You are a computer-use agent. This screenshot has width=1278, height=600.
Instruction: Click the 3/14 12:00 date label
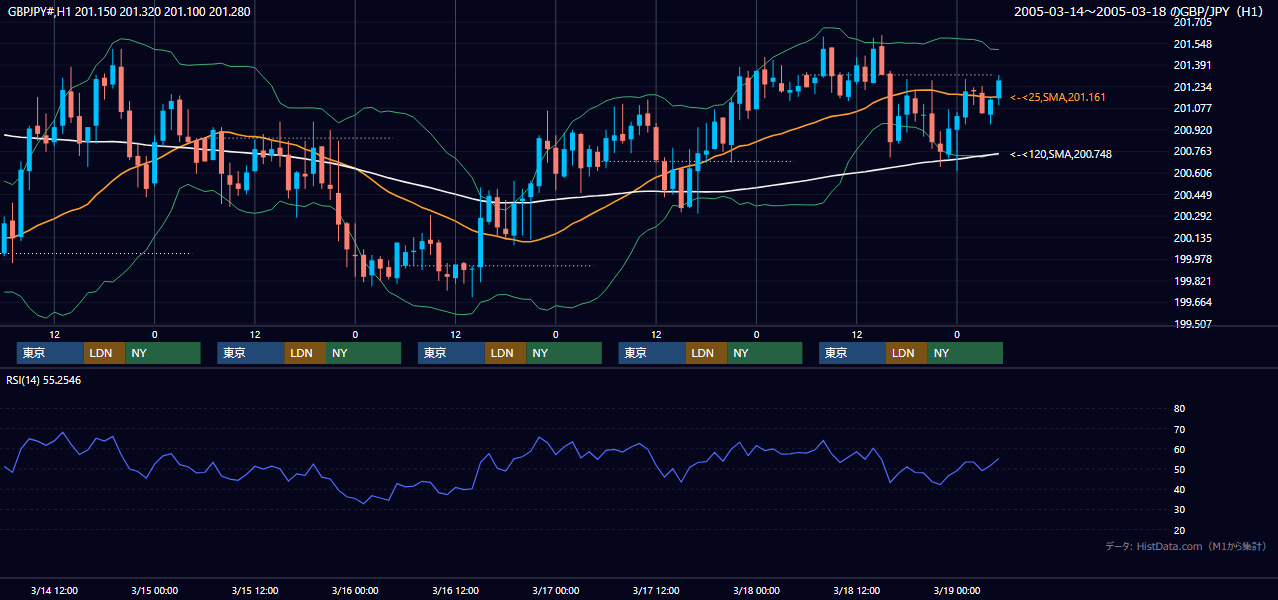pyautogui.click(x=54, y=591)
